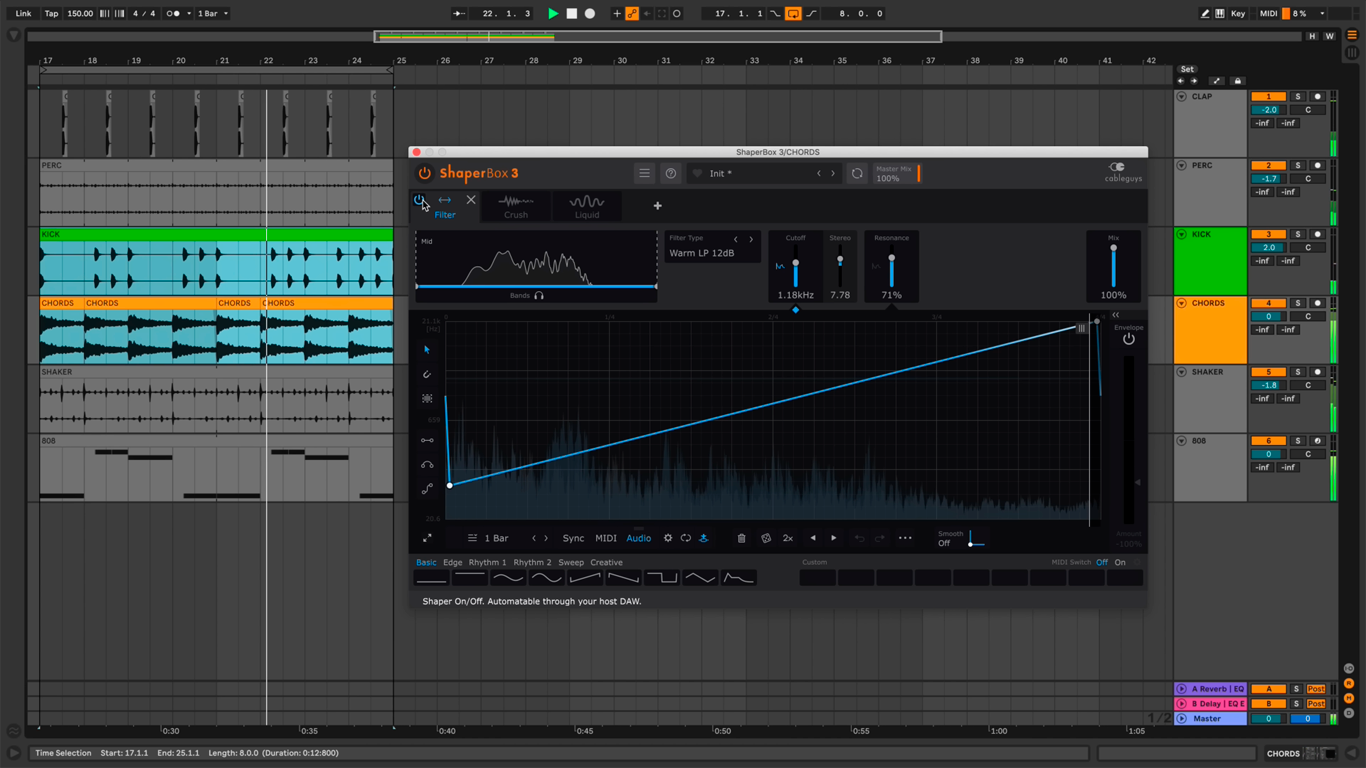Select the straight line segment tool
This screenshot has height=768, width=1366.
(x=427, y=440)
